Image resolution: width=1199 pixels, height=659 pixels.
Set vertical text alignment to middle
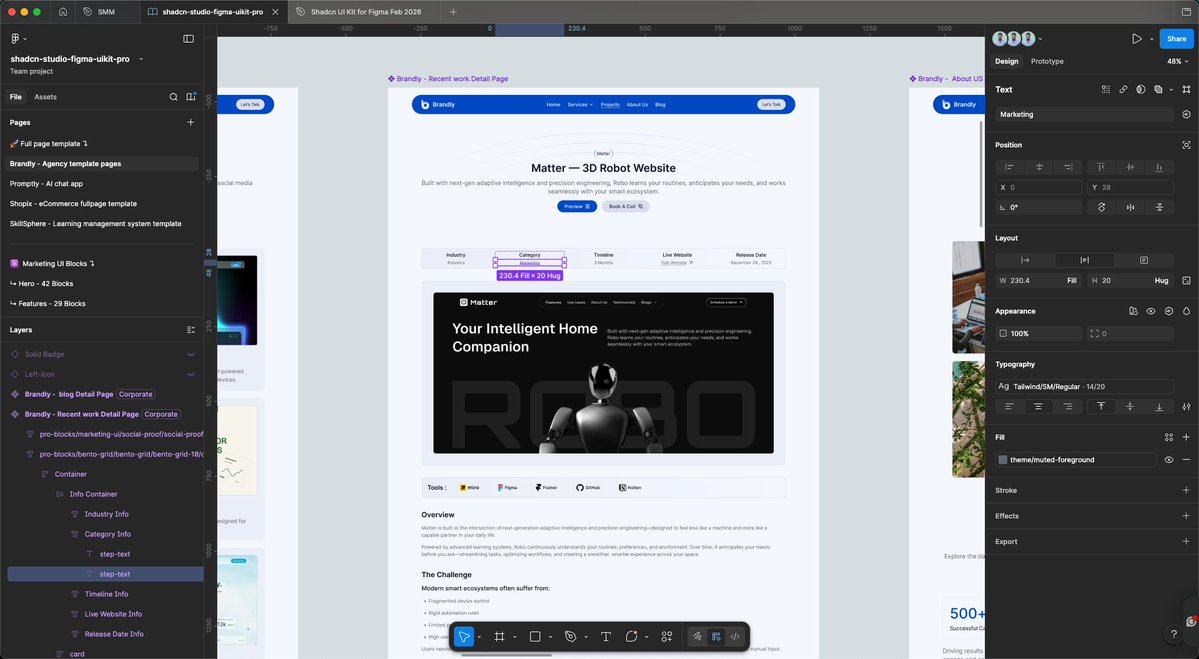[1130, 407]
